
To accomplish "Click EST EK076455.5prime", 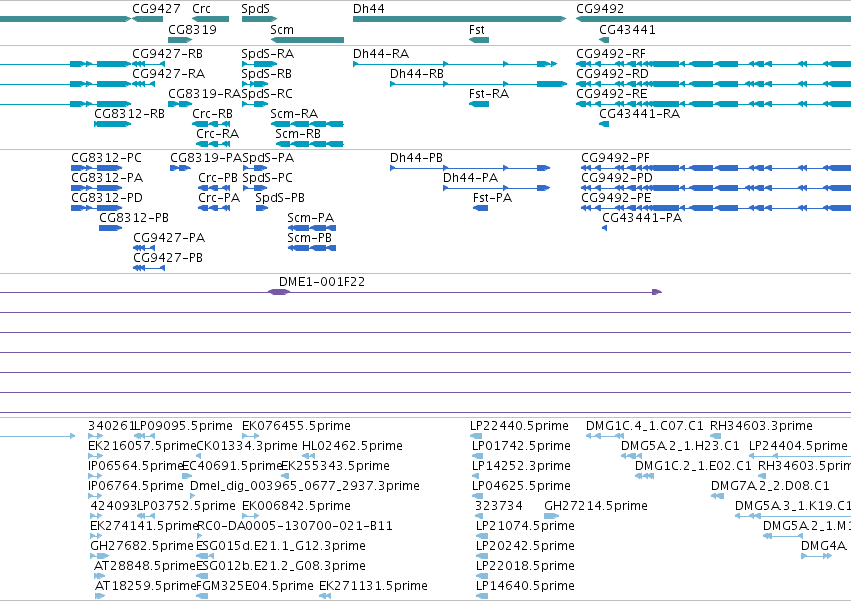I will click(x=251, y=436).
